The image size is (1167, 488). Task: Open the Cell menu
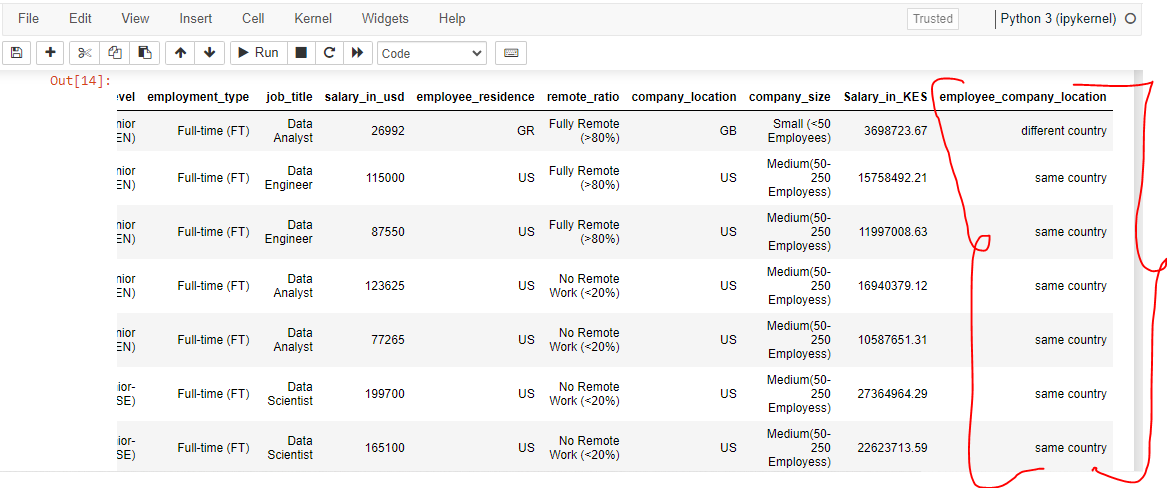tap(253, 19)
